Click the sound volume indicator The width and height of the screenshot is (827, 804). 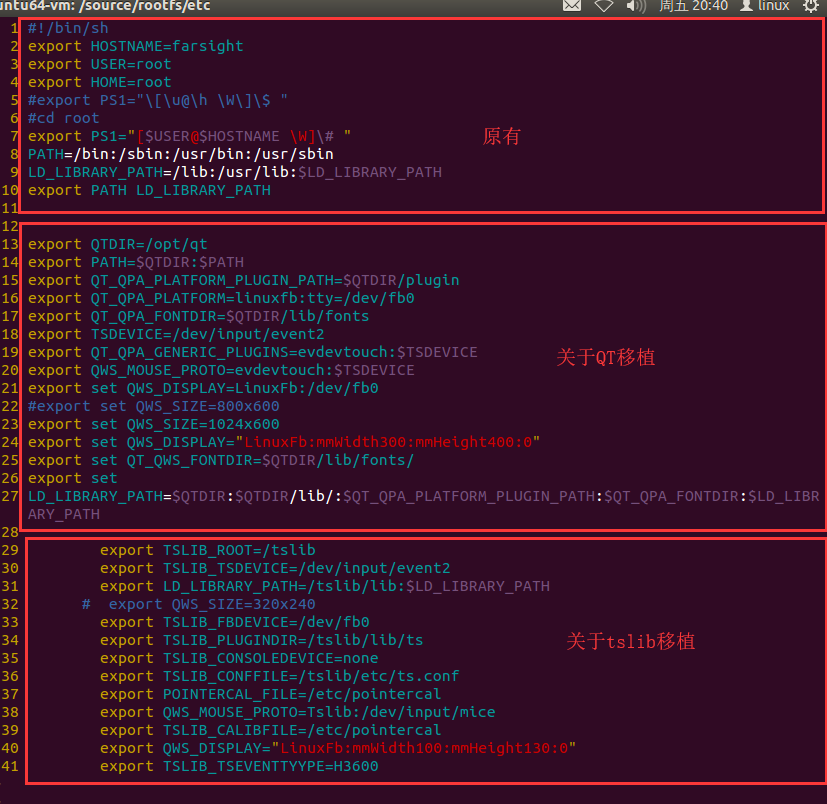pyautogui.click(x=636, y=6)
